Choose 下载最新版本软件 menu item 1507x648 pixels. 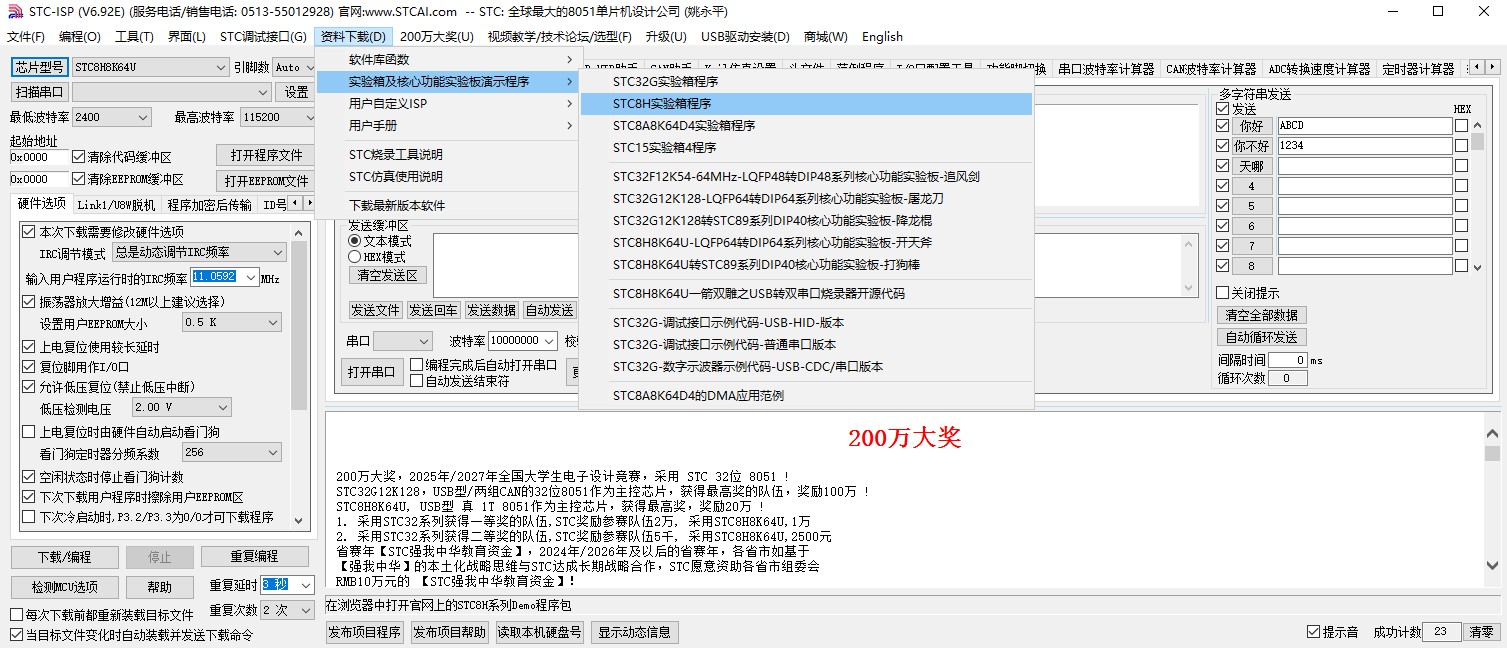[x=447, y=206]
